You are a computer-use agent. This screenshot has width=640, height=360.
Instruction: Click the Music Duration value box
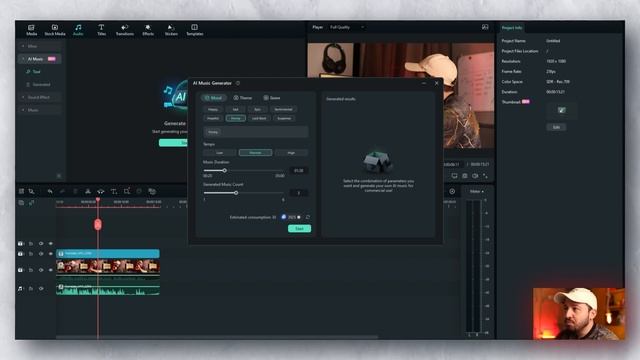[x=299, y=171]
